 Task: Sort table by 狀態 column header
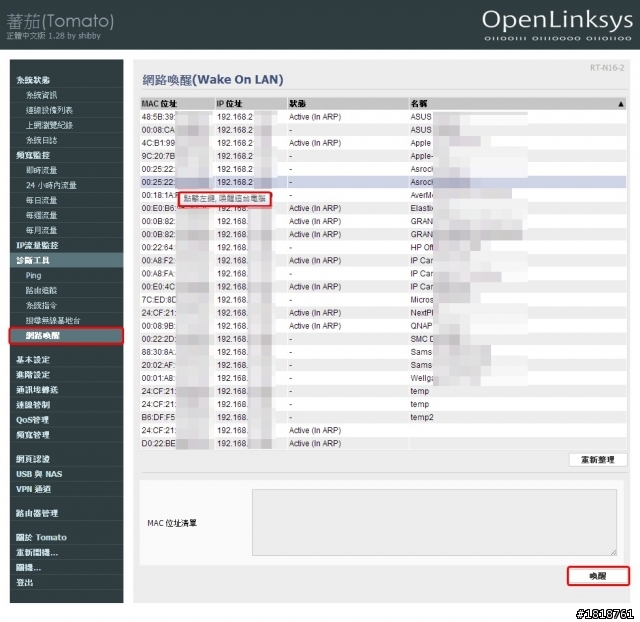click(348, 104)
